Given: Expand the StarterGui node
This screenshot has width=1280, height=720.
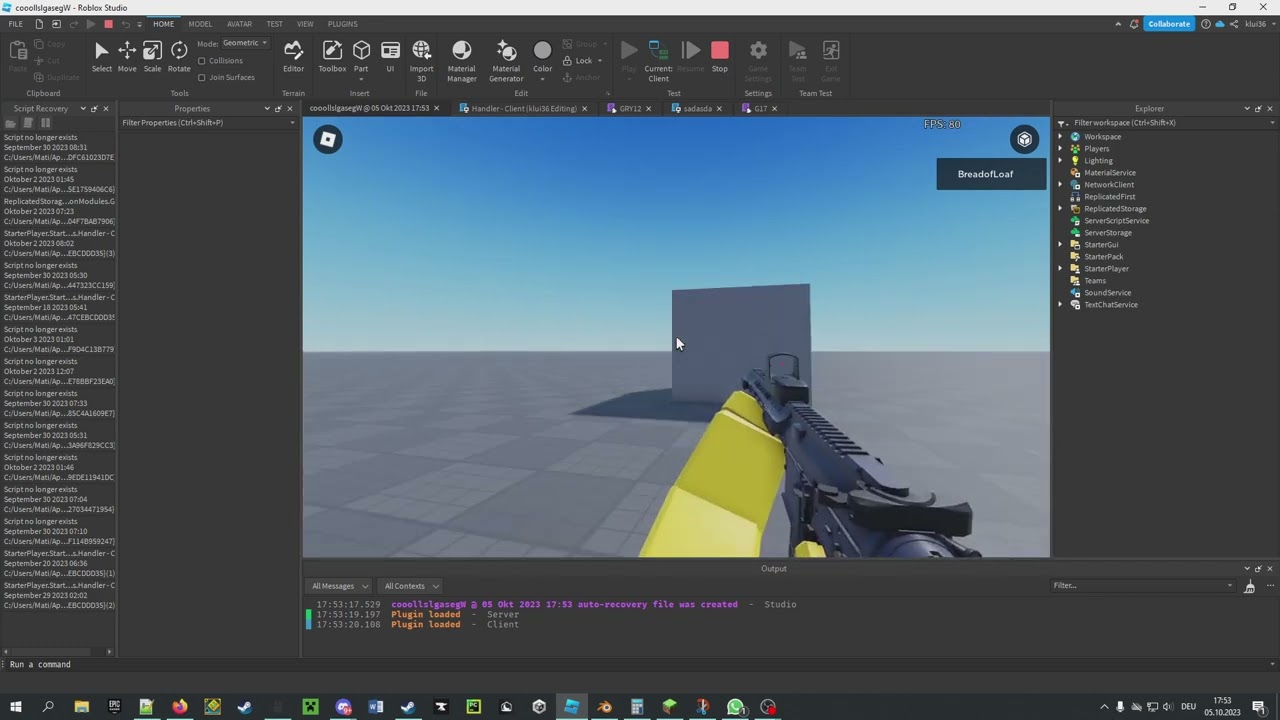Looking at the screenshot, I should [1061, 245].
